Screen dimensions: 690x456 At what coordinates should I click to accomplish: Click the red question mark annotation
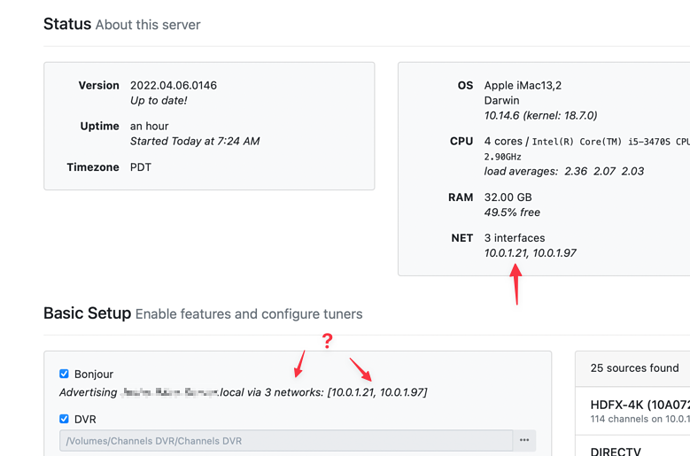pos(327,342)
